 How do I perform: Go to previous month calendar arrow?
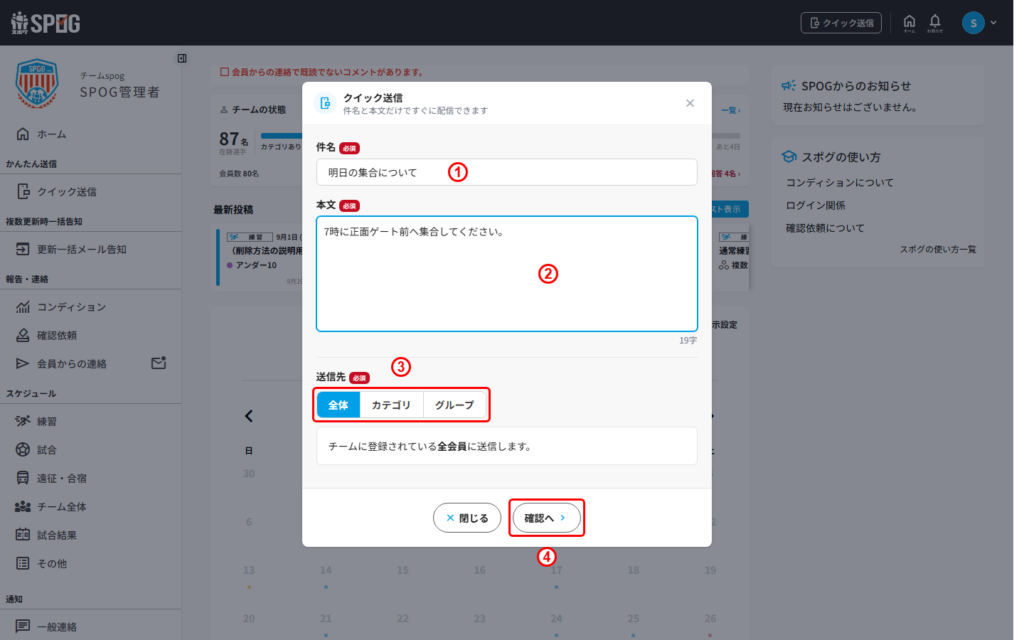249,416
